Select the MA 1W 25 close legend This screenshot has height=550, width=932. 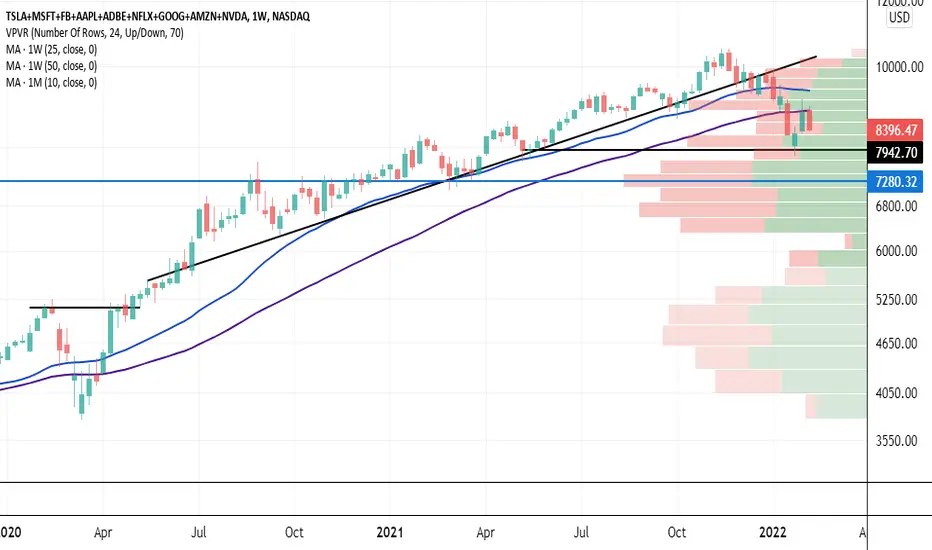tap(51, 49)
